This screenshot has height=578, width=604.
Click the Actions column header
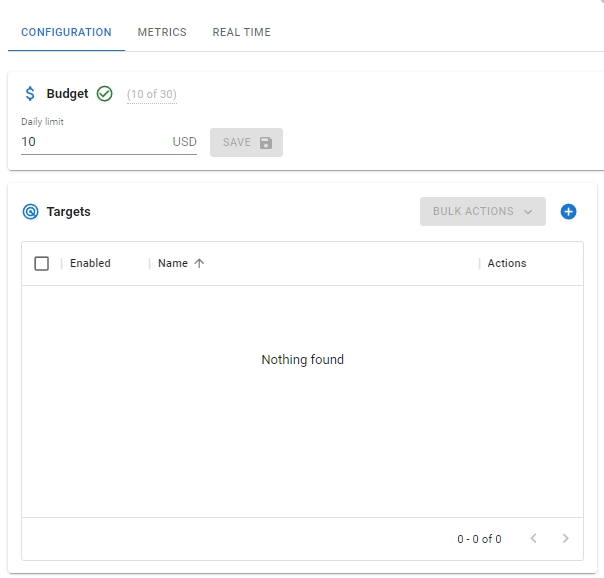pos(506,263)
